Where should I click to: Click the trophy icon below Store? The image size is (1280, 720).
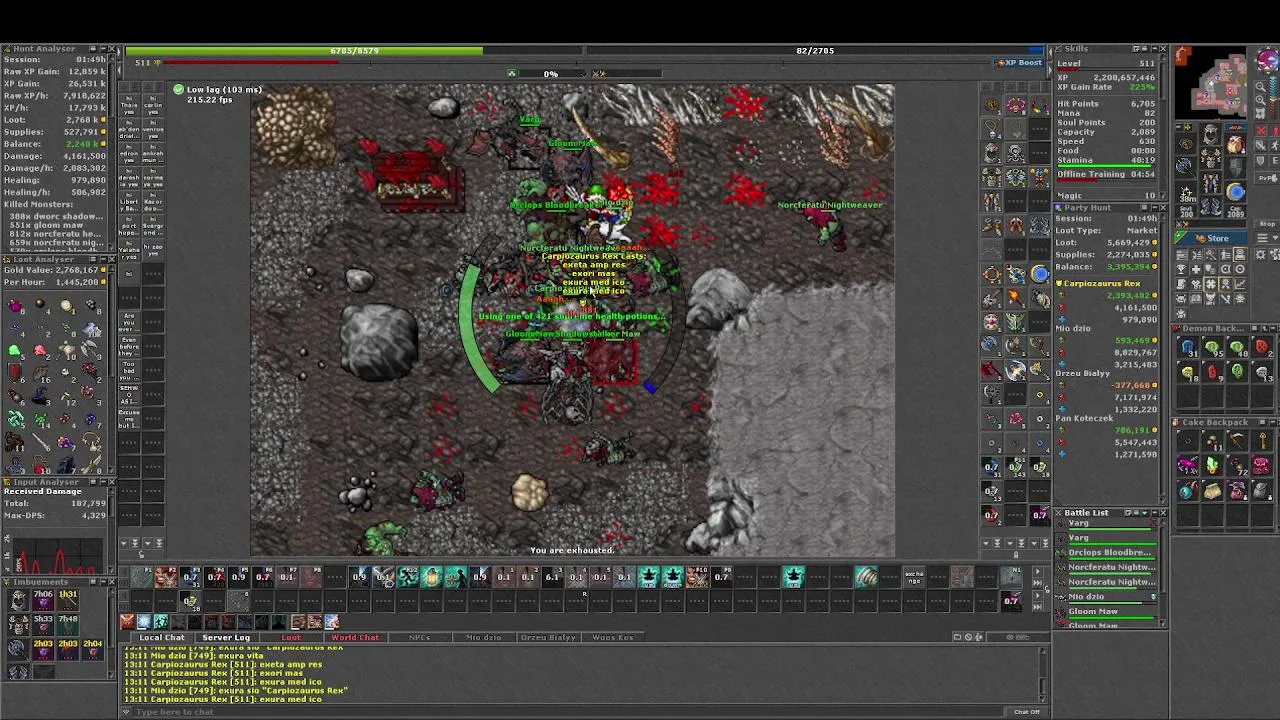pyautogui.click(x=1182, y=269)
